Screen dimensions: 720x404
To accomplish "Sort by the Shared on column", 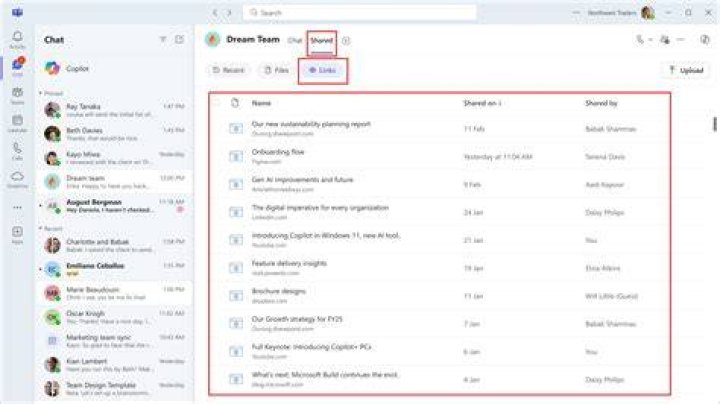I will (482, 103).
